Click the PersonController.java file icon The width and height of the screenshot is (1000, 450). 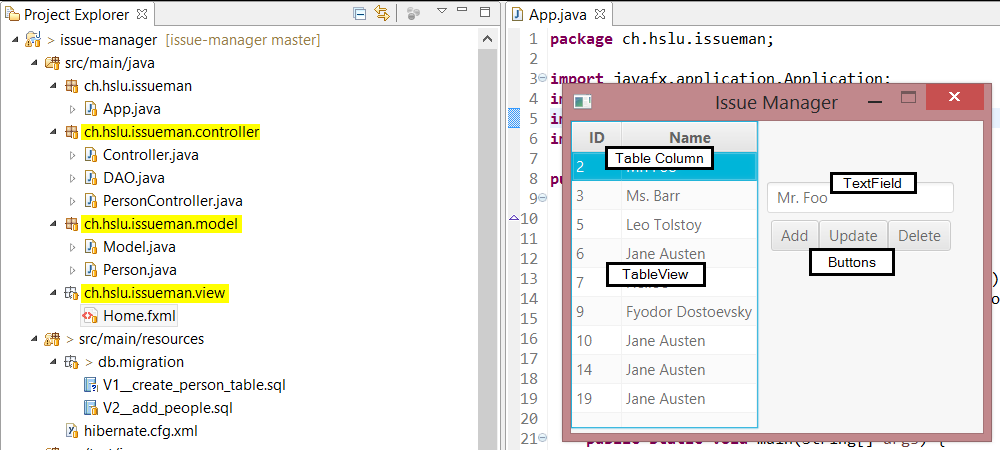tap(91, 201)
